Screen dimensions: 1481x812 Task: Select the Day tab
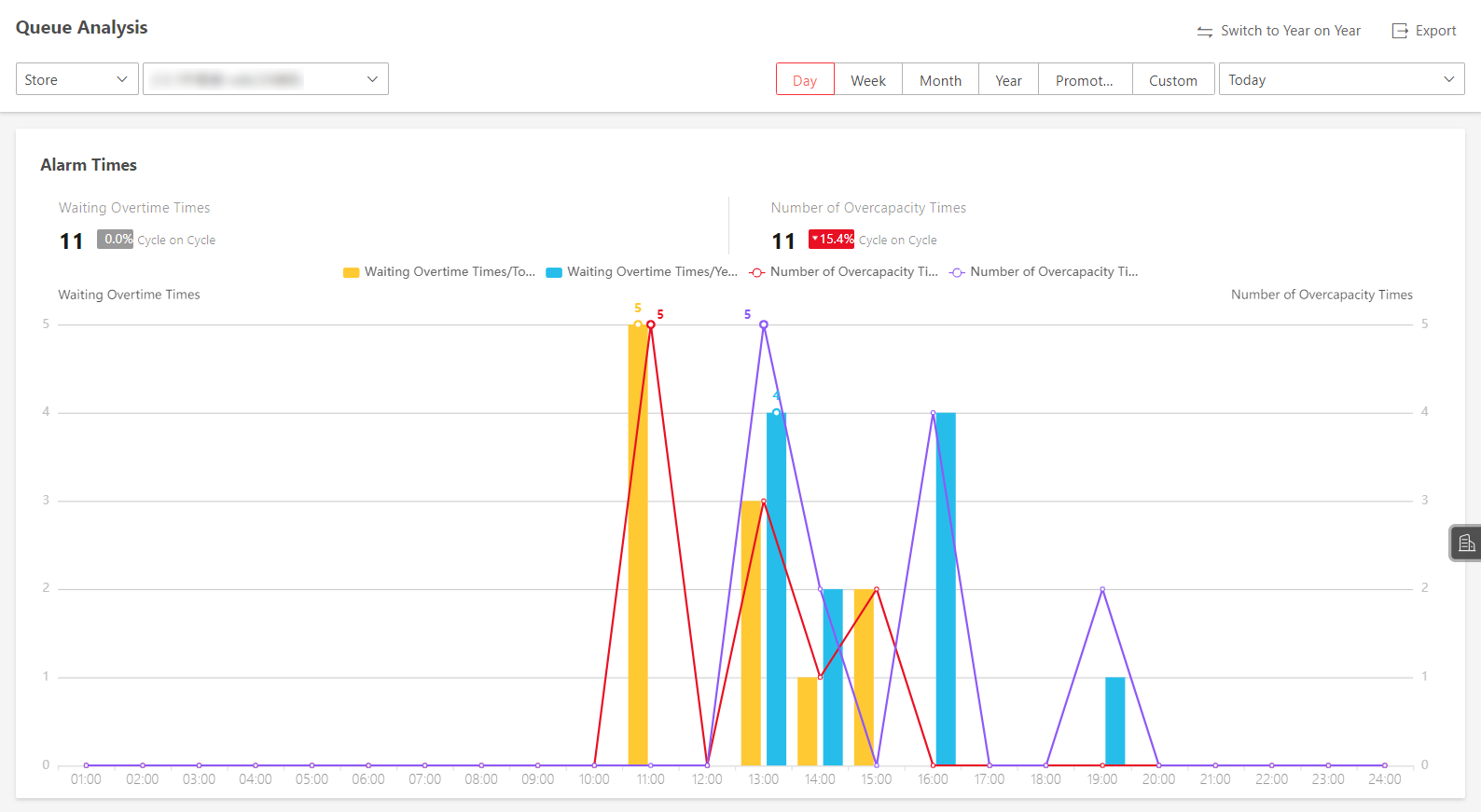805,80
